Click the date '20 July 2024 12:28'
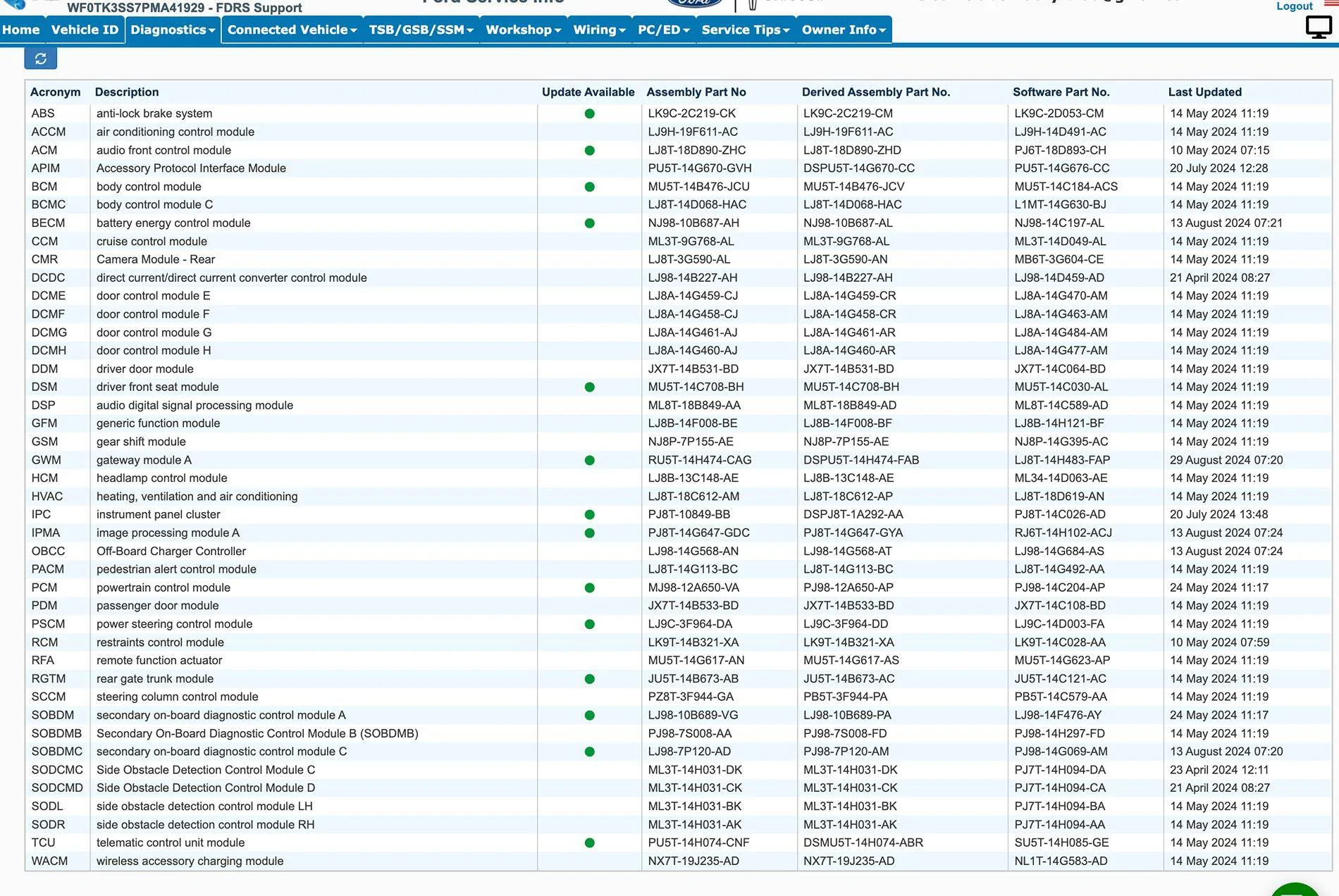Screen dimensions: 1339x896 [1219, 168]
